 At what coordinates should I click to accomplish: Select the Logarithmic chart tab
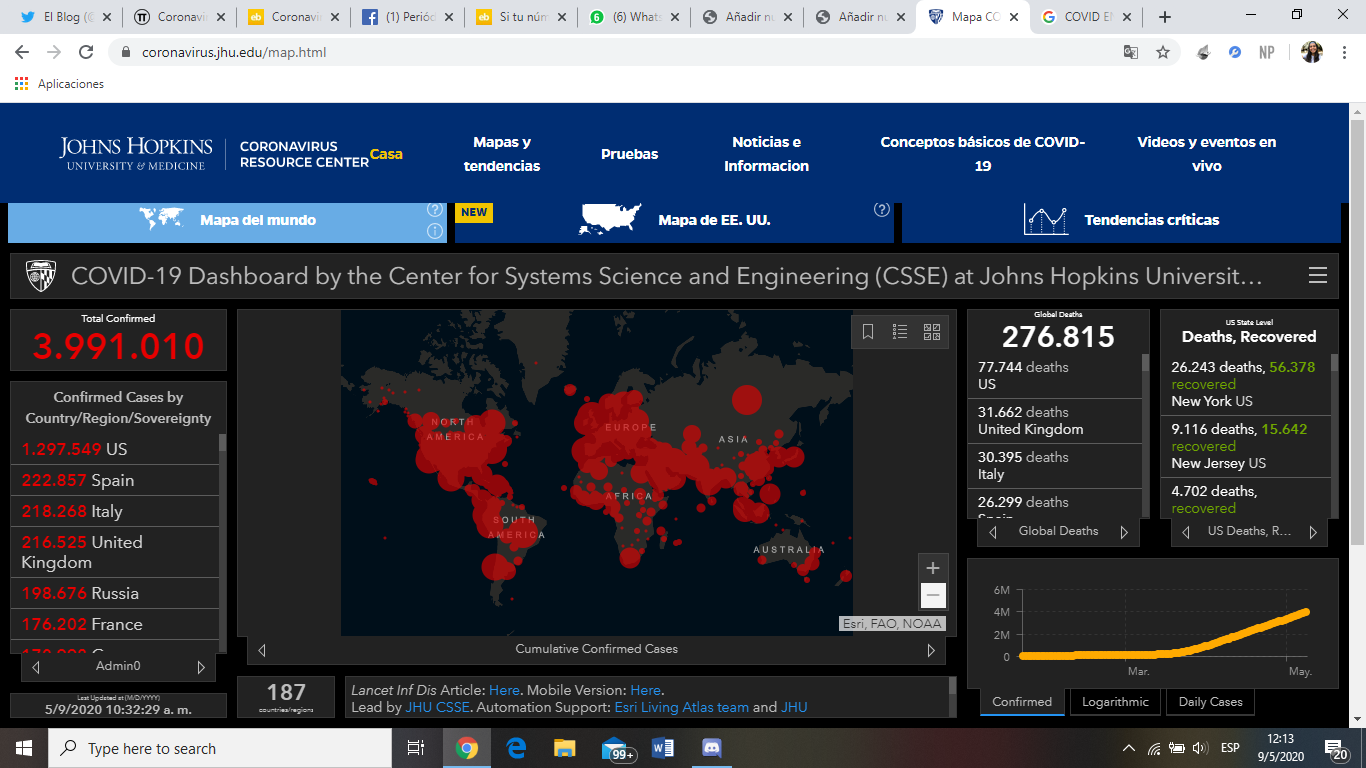click(x=1115, y=702)
